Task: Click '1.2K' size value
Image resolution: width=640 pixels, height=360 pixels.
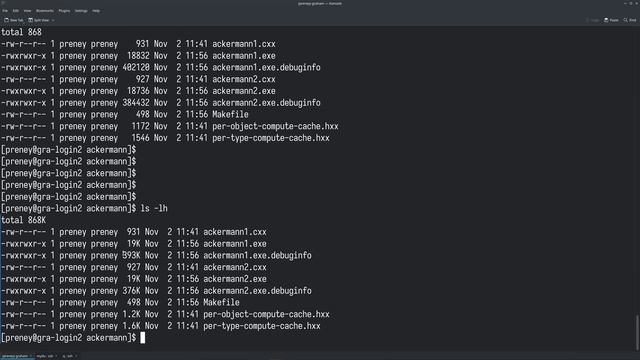Action: [x=131, y=315]
